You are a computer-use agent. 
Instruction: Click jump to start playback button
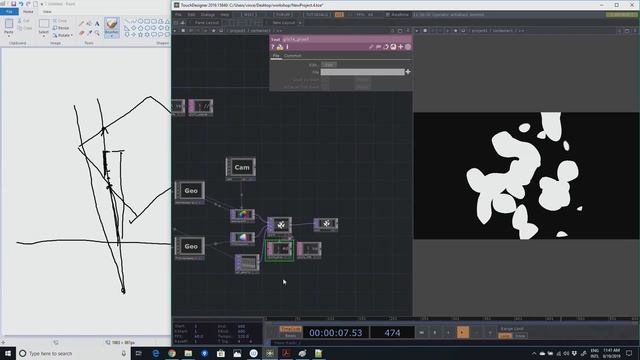click(x=422, y=332)
